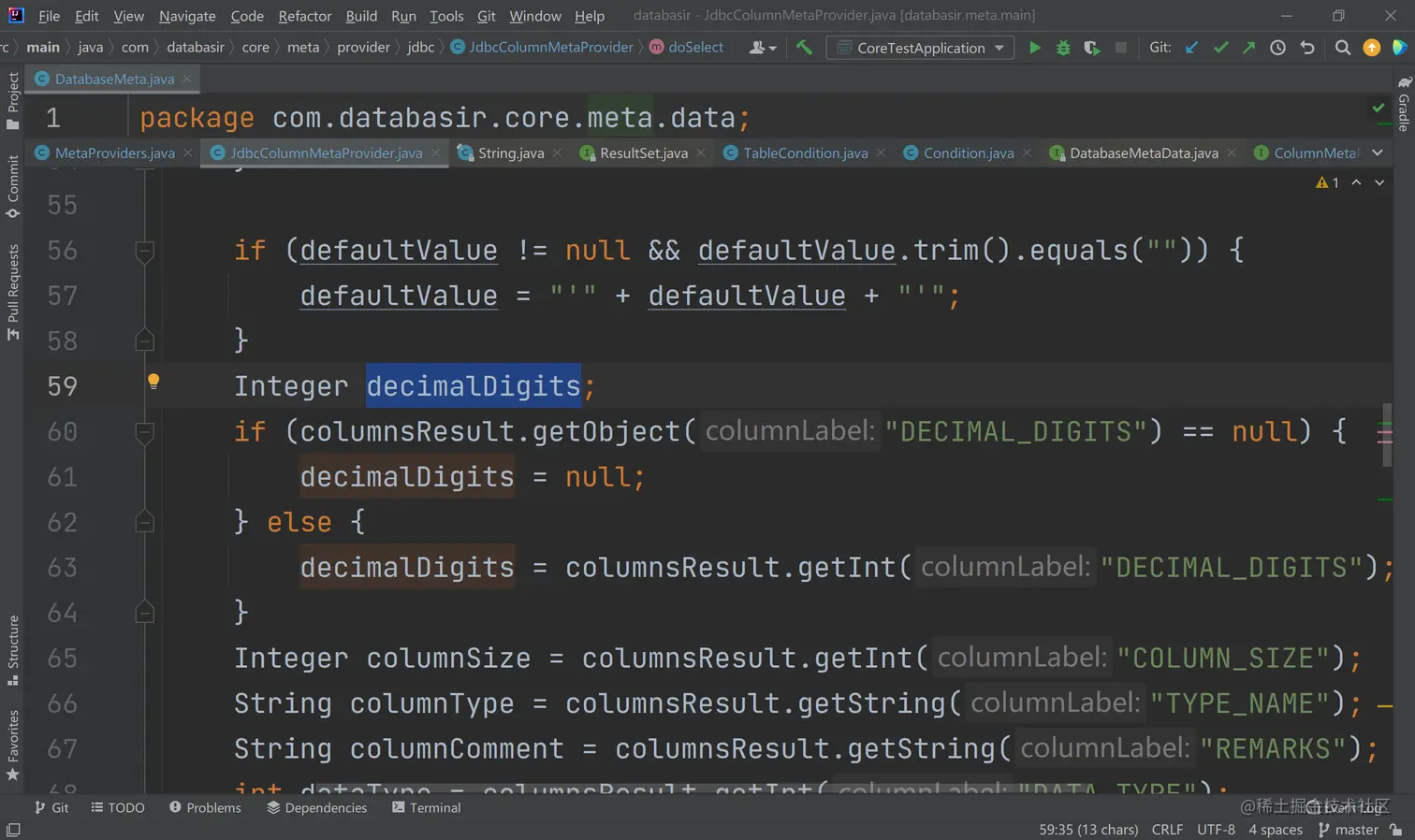This screenshot has height=840, width=1415.
Task: Click the Git Commit green checkmark
Action: click(x=1220, y=47)
